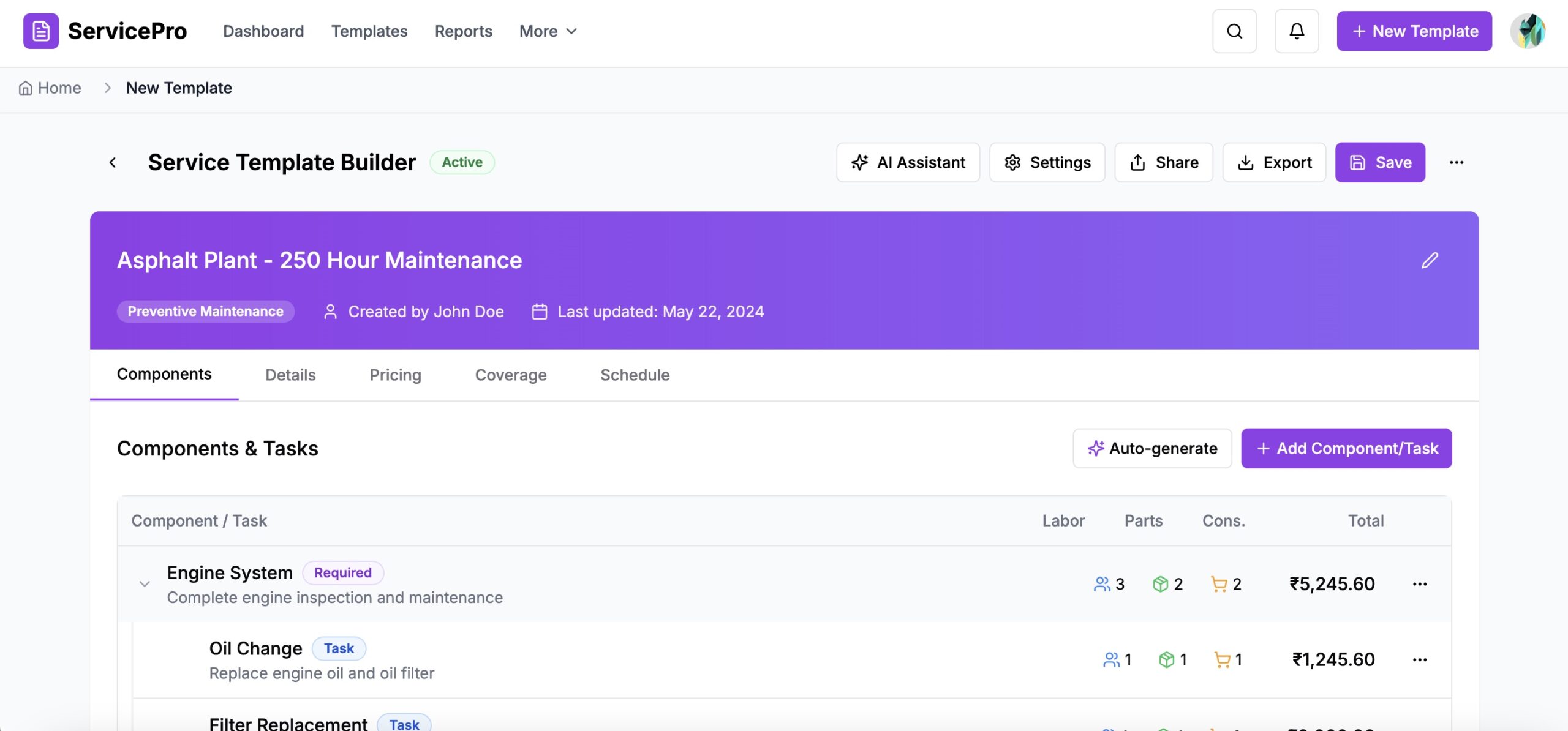1568x731 pixels.
Task: Click Oil Change consumables cart icon
Action: [x=1222, y=660]
